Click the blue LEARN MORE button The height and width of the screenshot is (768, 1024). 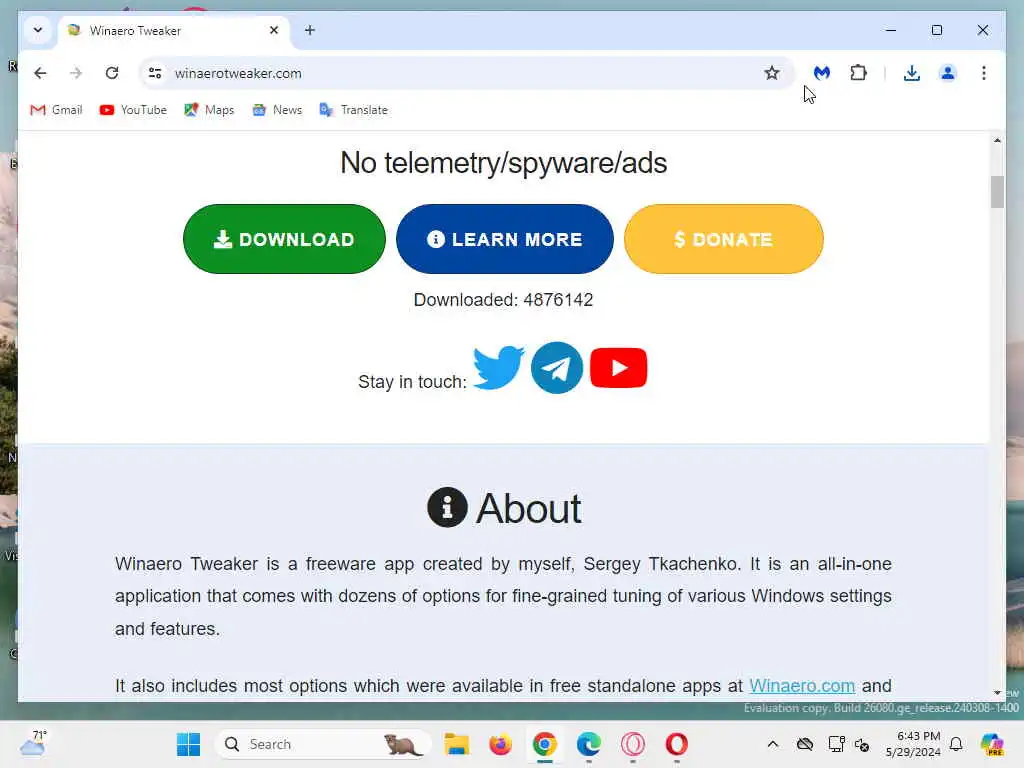click(505, 239)
